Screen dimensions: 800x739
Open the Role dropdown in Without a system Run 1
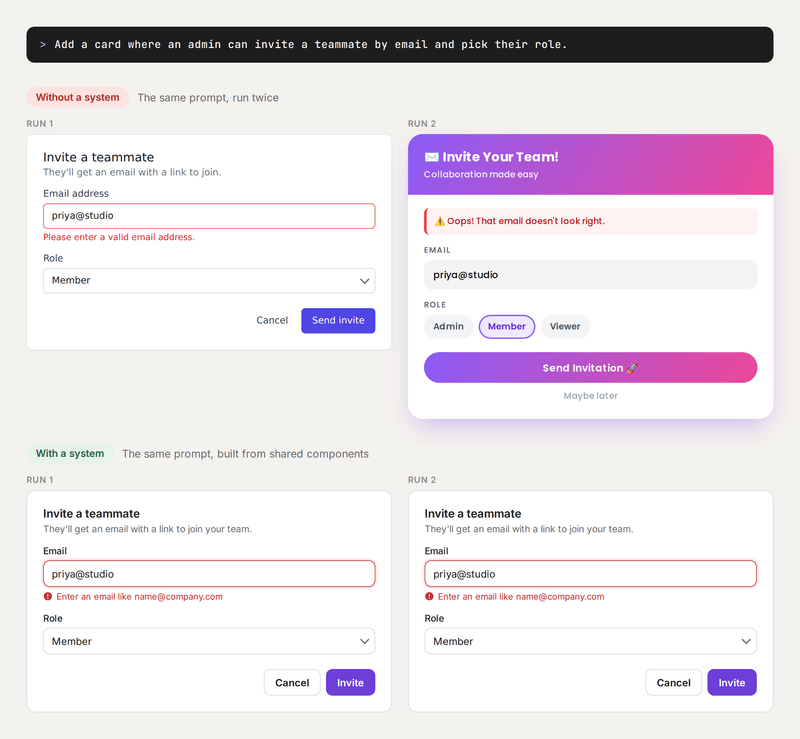tap(209, 281)
